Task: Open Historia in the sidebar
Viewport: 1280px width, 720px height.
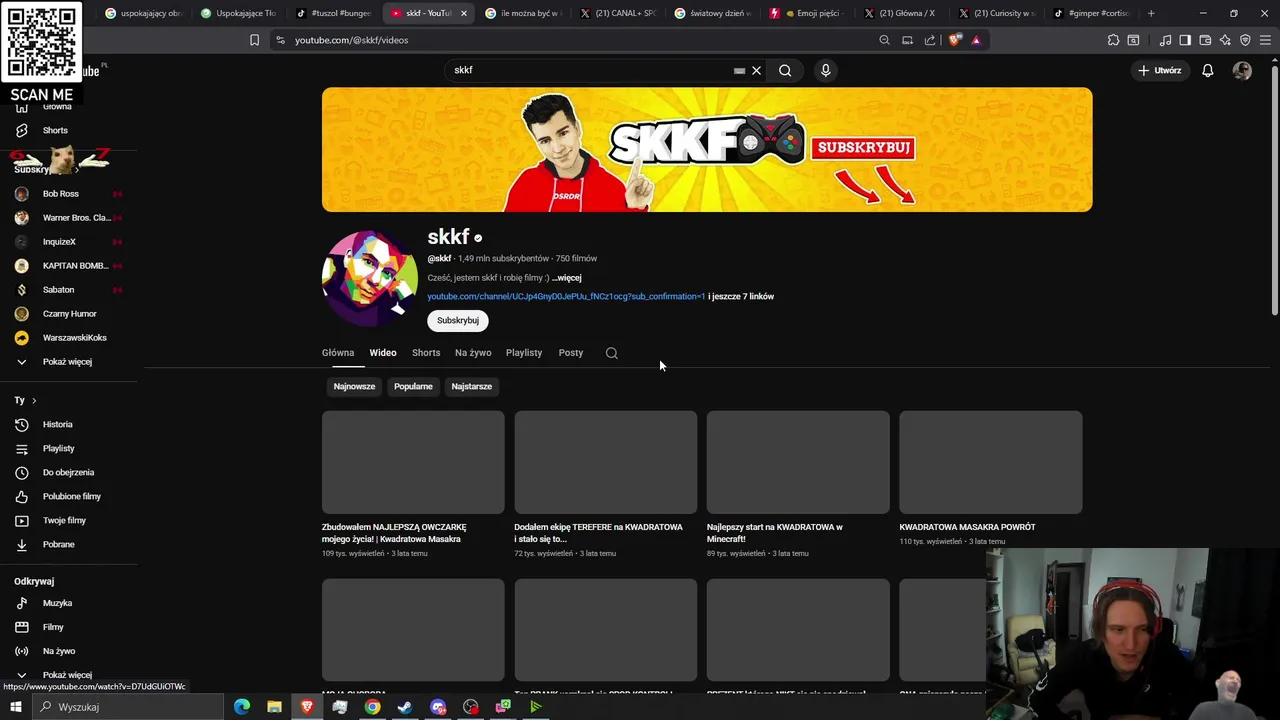Action: click(57, 424)
